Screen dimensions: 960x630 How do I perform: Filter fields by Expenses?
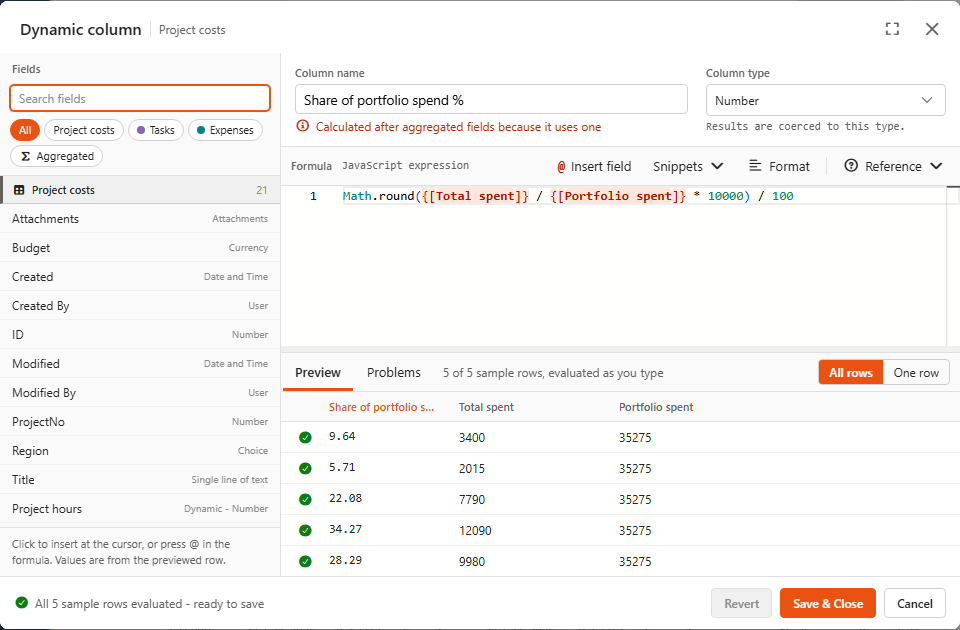coord(225,130)
